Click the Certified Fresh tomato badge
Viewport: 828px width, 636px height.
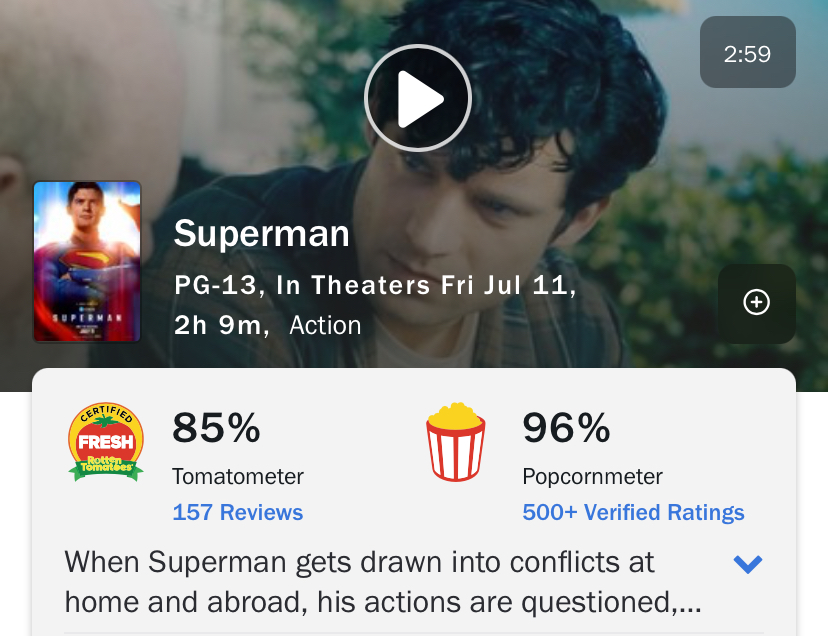[x=106, y=442]
